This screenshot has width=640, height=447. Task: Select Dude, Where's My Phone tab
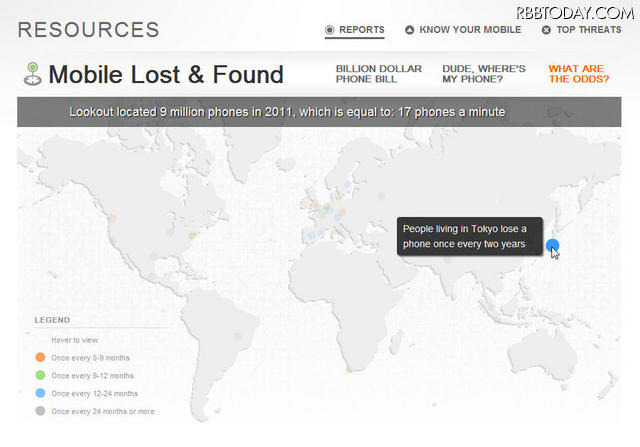click(x=484, y=74)
